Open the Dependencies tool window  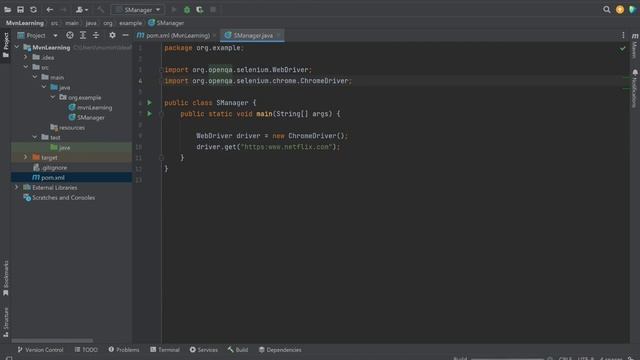(280, 350)
